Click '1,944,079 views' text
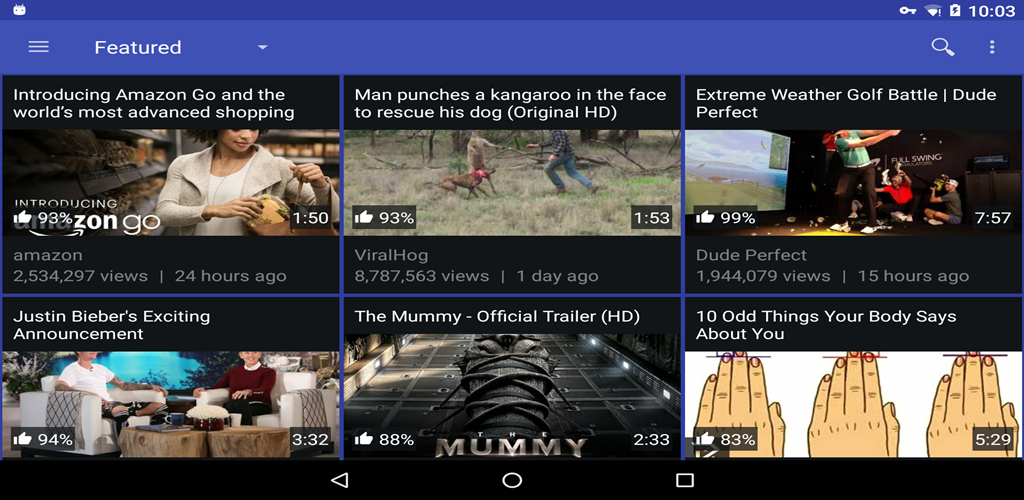1024x500 pixels. [763, 276]
